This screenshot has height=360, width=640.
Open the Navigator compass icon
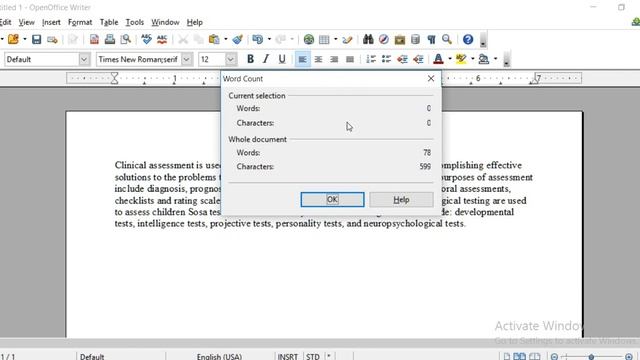384,39
